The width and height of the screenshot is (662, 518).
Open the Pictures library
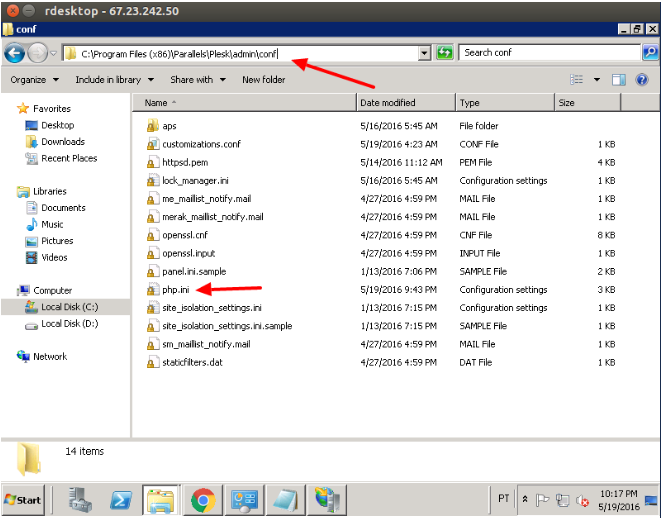[49, 241]
